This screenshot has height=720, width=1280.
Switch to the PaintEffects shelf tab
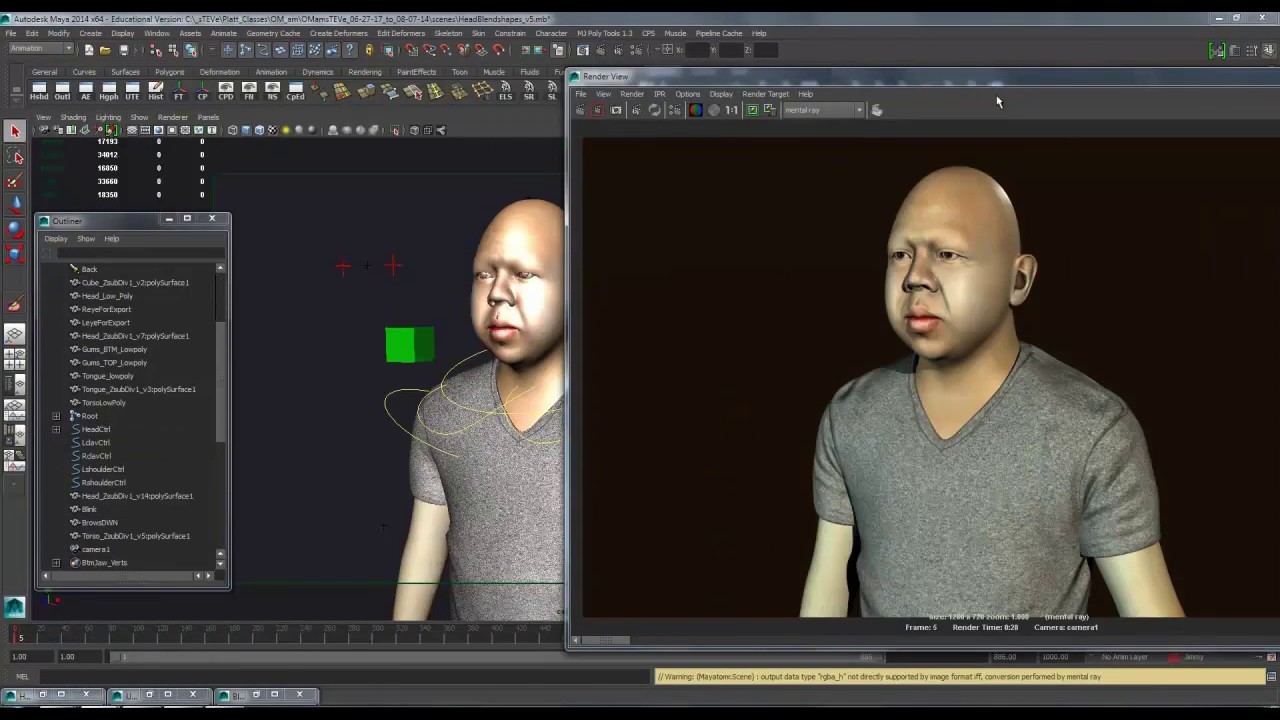point(416,72)
